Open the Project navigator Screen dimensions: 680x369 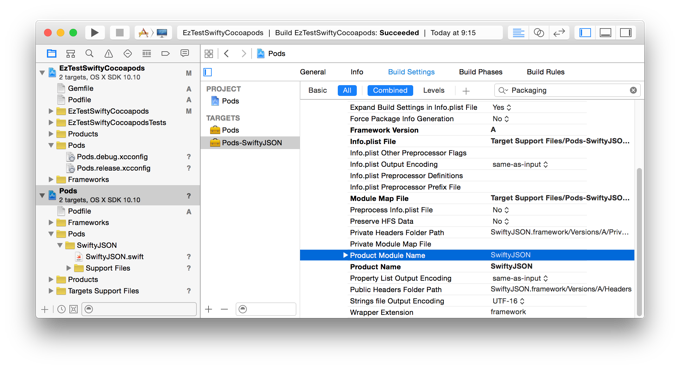(52, 53)
